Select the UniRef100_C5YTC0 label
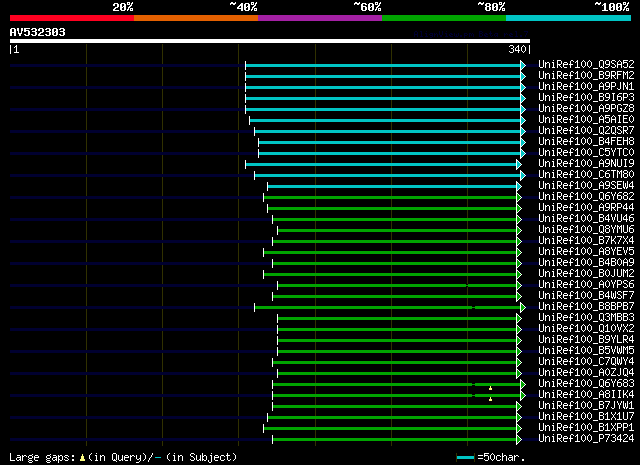This screenshot has height=465, width=640. 586,153
